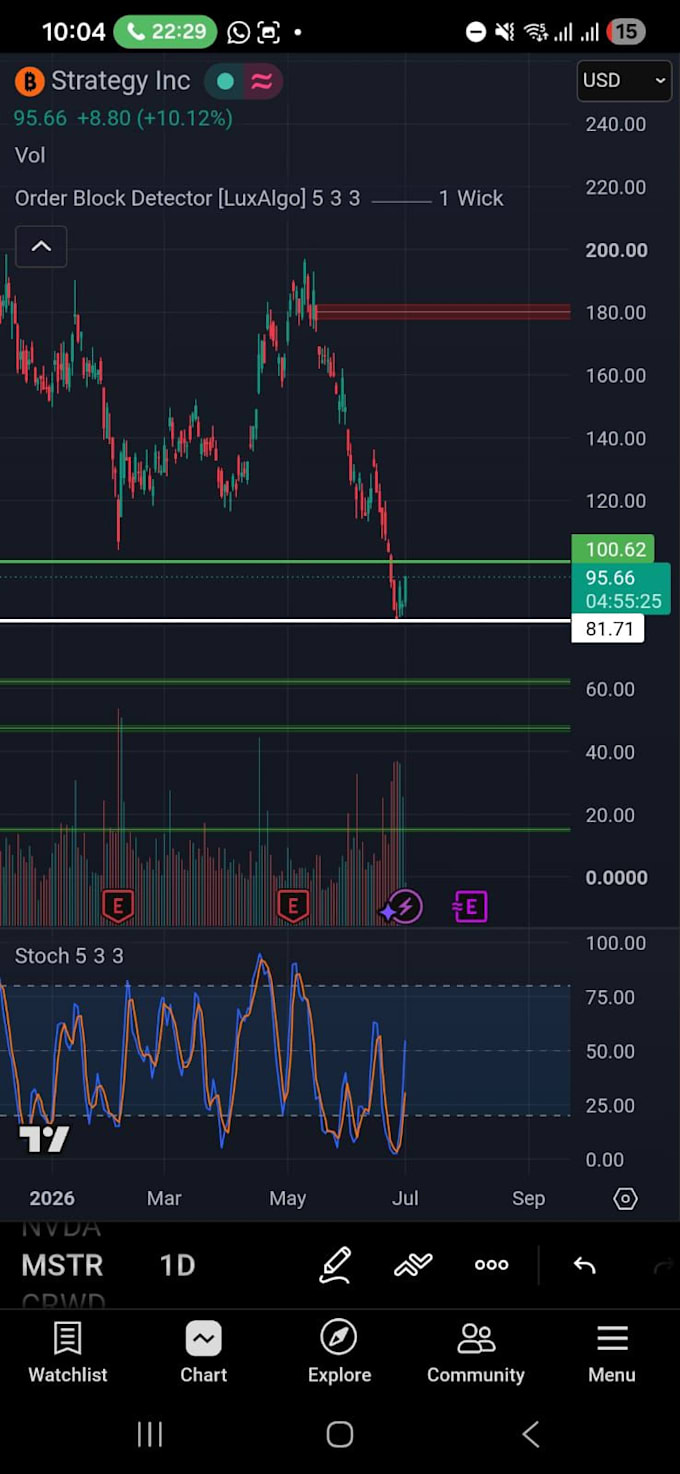This screenshot has height=1474, width=680.
Task: Select the Vol indicator label
Action: [30, 155]
